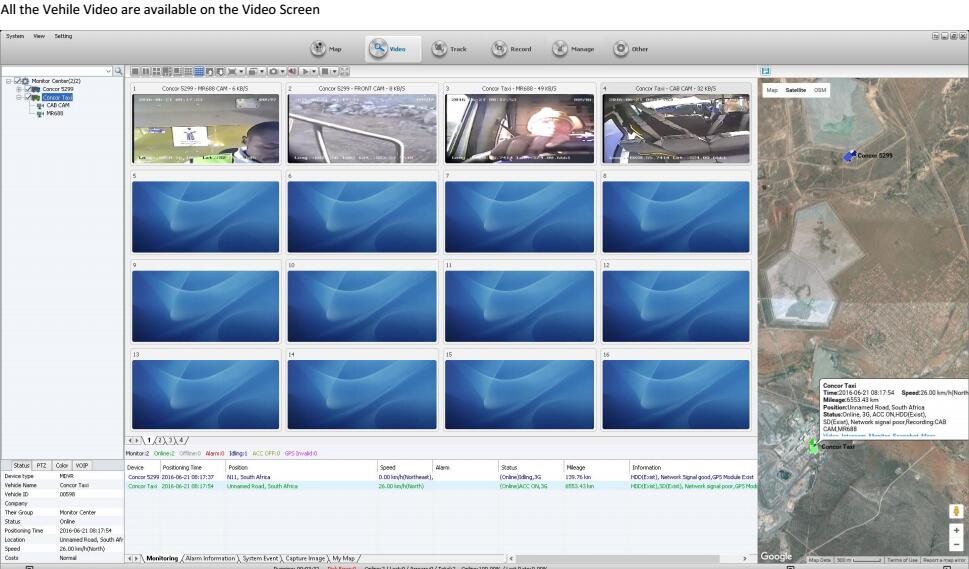
Task: Click the stop square icon in toolbar
Action: point(325,72)
